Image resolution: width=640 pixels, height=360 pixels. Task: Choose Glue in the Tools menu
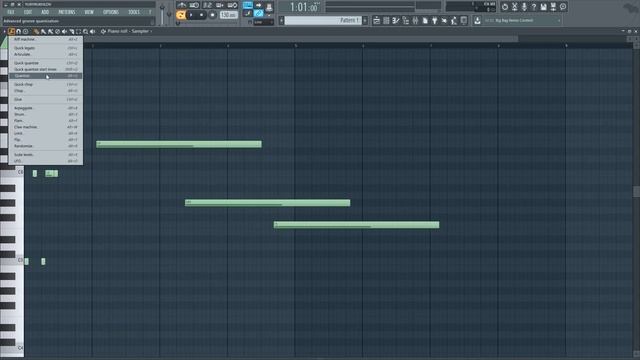(45, 99)
